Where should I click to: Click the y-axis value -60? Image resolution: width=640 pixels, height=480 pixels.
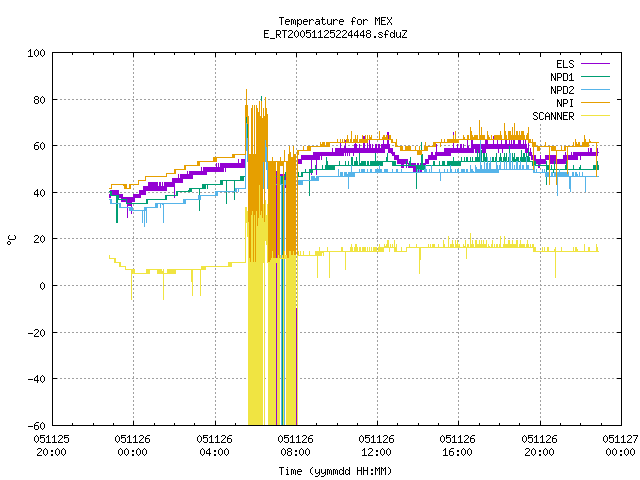[x=36, y=426]
